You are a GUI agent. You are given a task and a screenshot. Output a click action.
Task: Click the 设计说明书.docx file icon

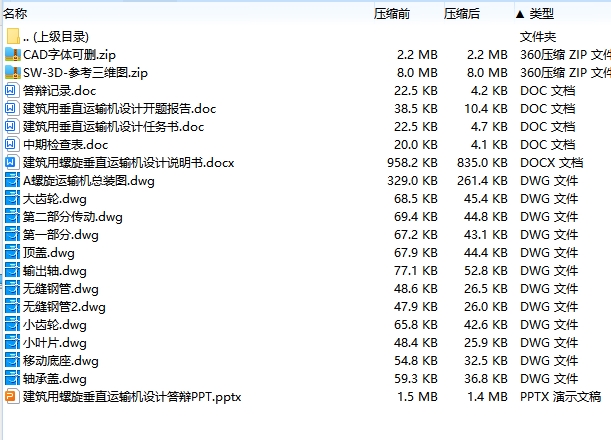(x=11, y=163)
